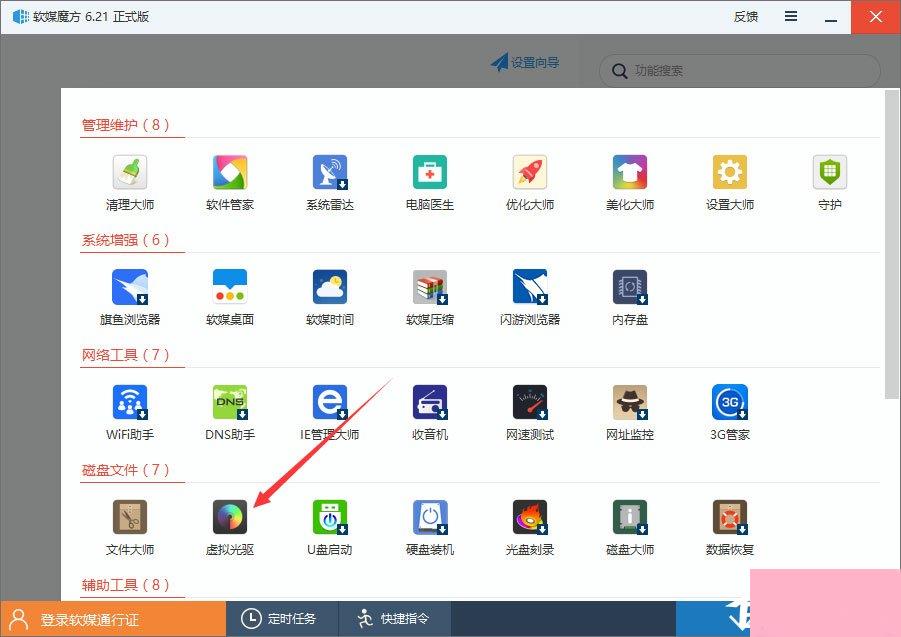The image size is (901, 637).
Task: Select the 磁盘文件 (7) category header
Action: [x=126, y=469]
